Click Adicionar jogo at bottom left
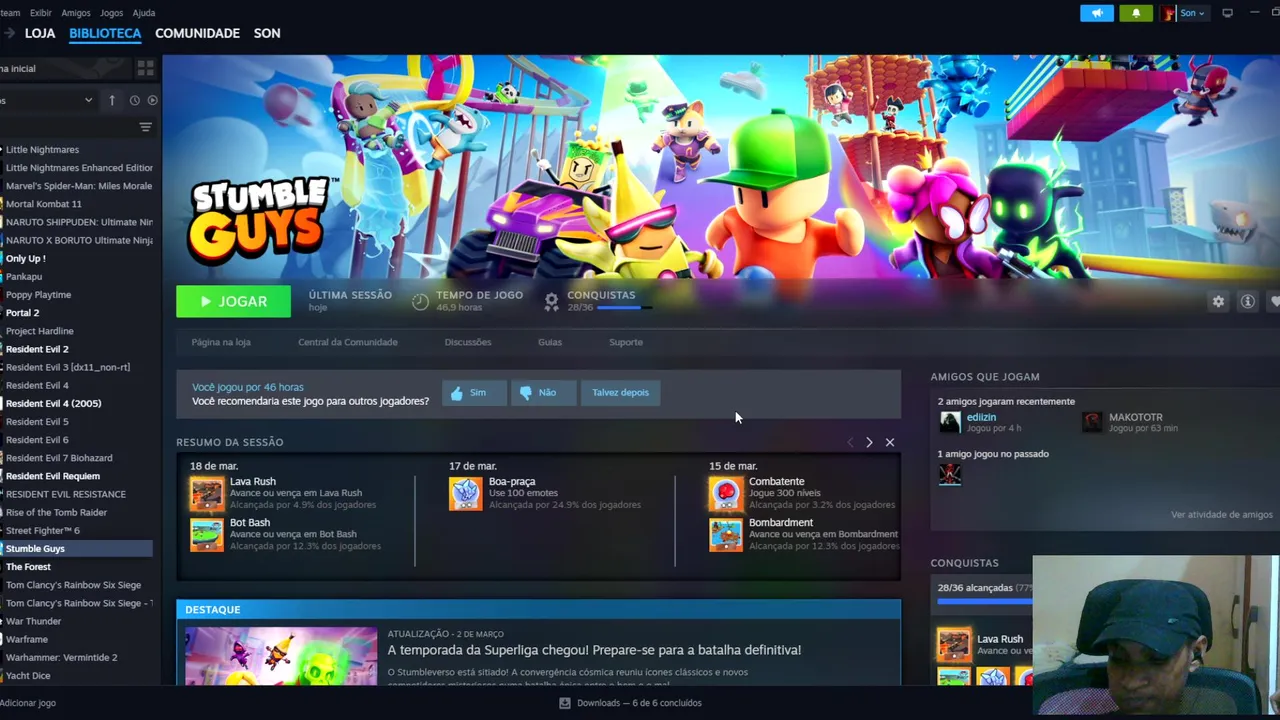 [28, 703]
